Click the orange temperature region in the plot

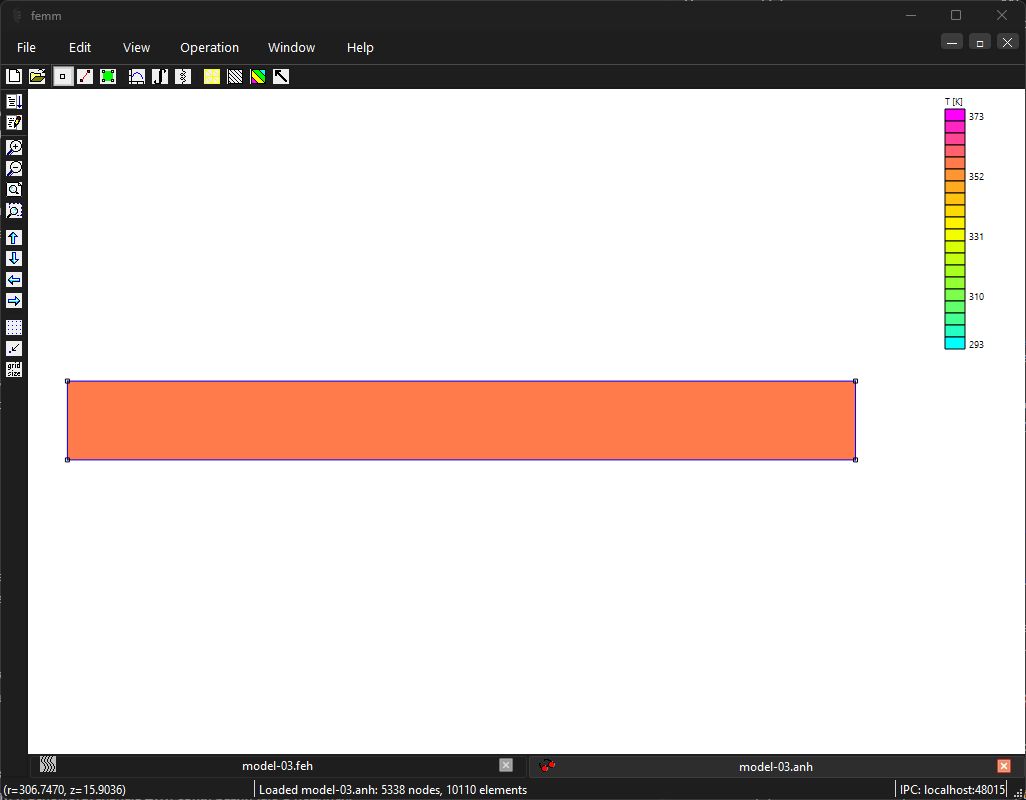461,420
